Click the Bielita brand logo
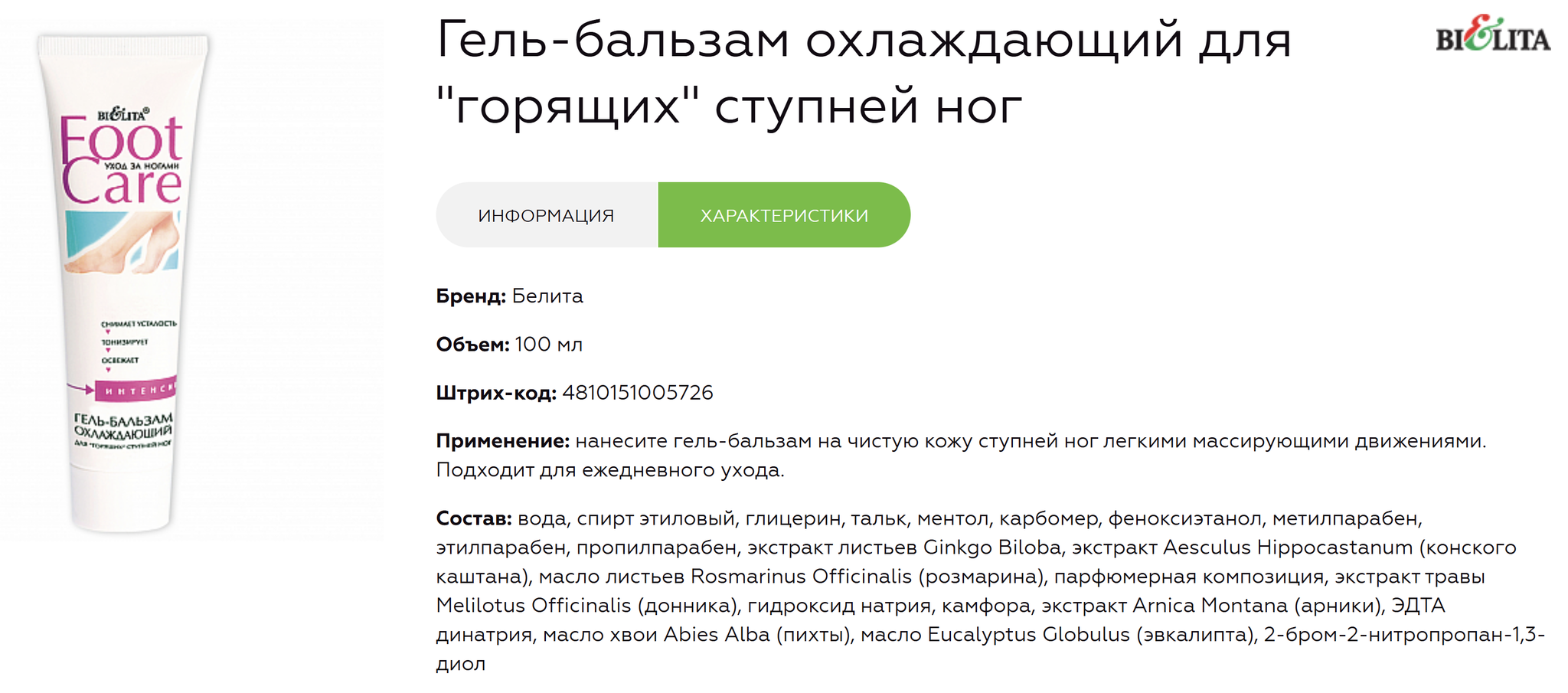The width and height of the screenshot is (1568, 693). (1493, 34)
